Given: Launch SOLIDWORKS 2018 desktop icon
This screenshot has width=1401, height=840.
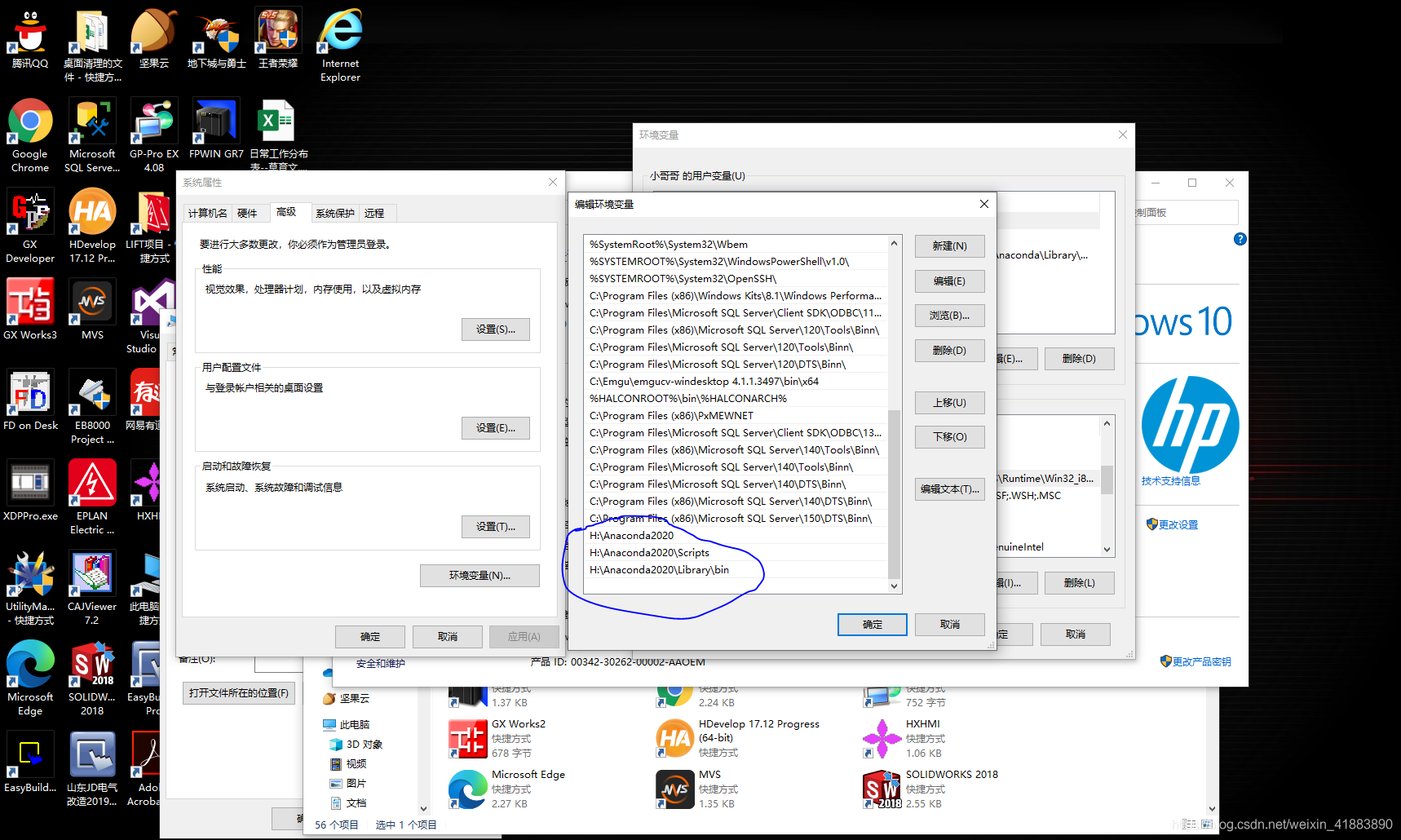Looking at the screenshot, I should click(x=92, y=679).
